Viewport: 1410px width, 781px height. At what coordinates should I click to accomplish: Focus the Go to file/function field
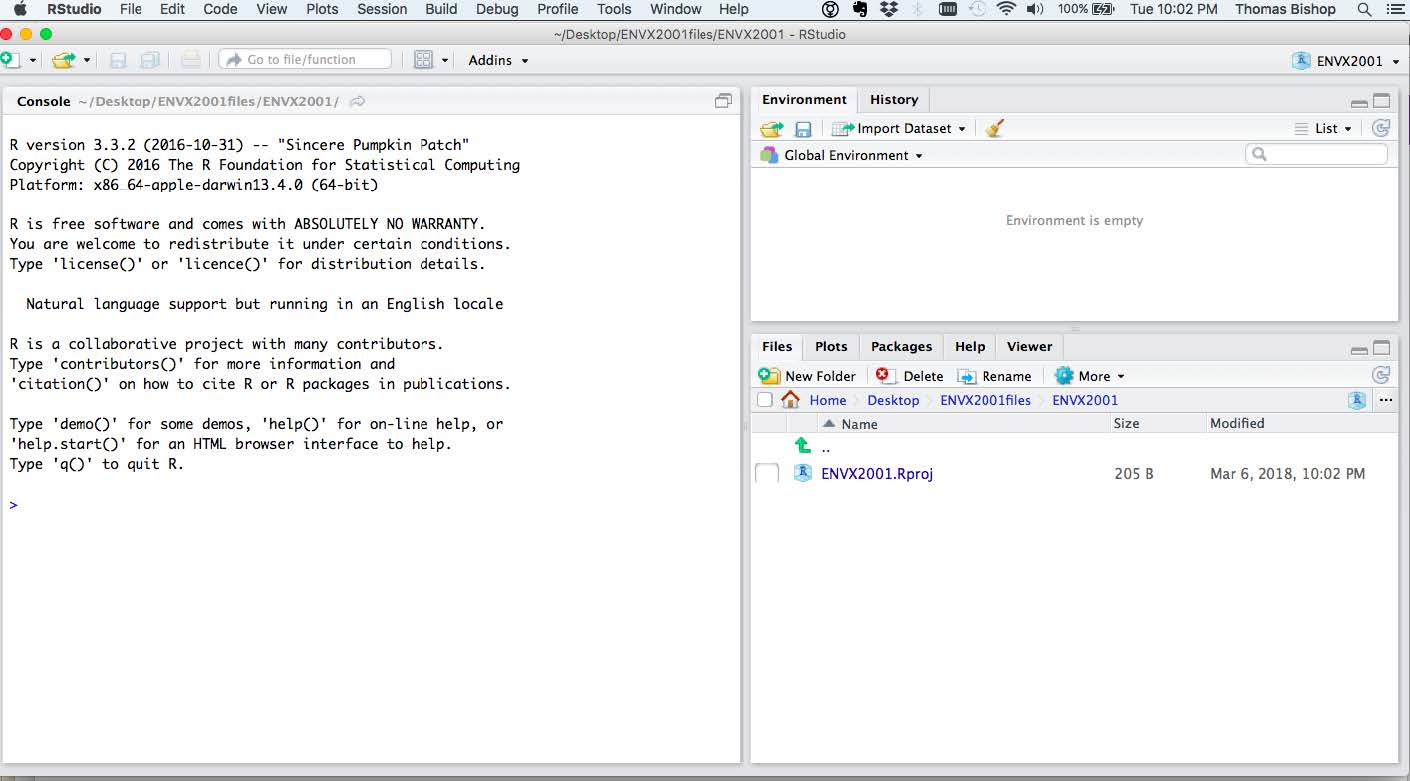[x=305, y=60]
